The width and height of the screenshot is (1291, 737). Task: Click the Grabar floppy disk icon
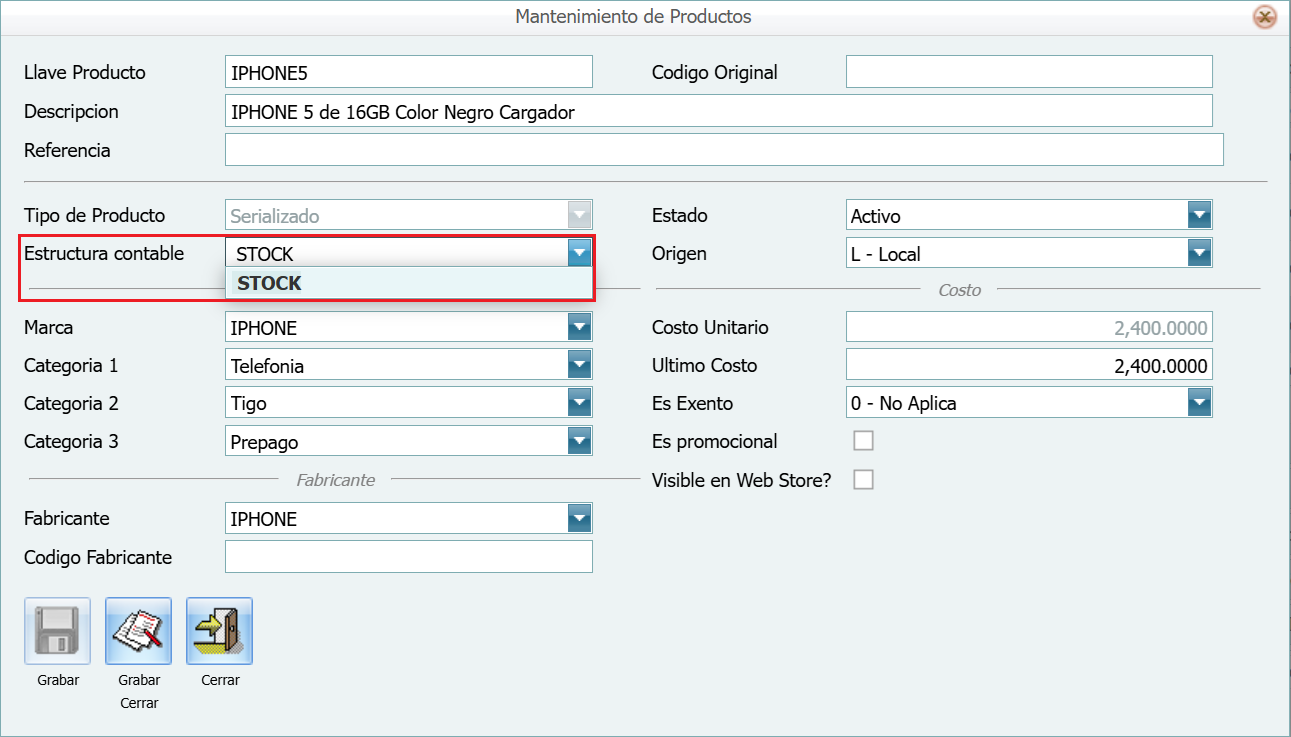click(x=57, y=631)
